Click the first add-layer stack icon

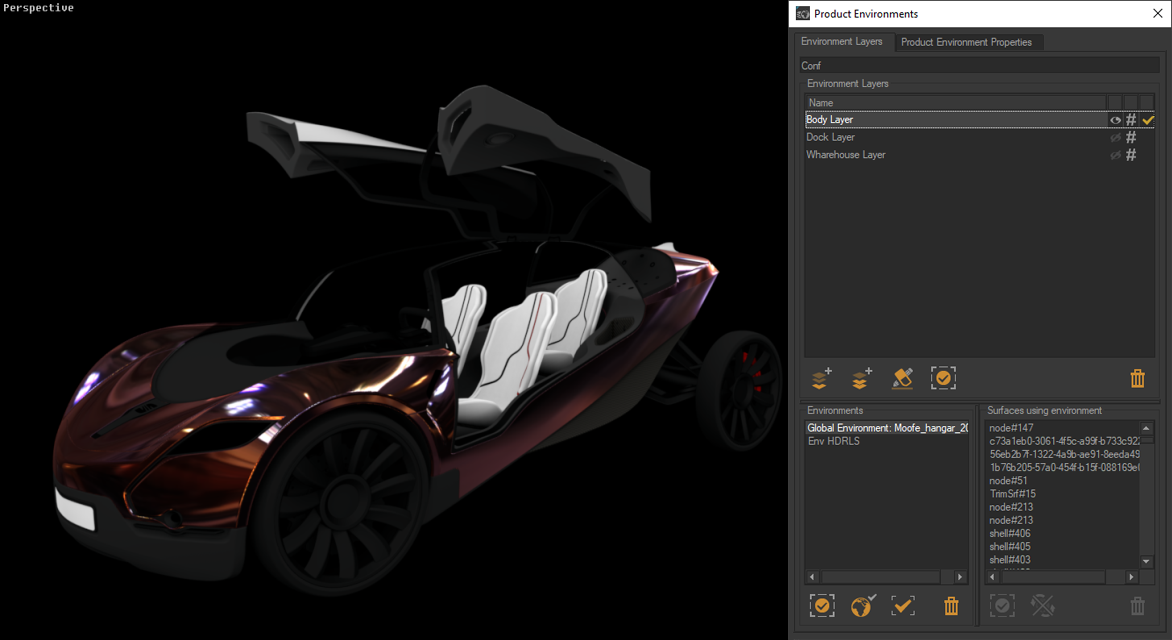(x=820, y=378)
